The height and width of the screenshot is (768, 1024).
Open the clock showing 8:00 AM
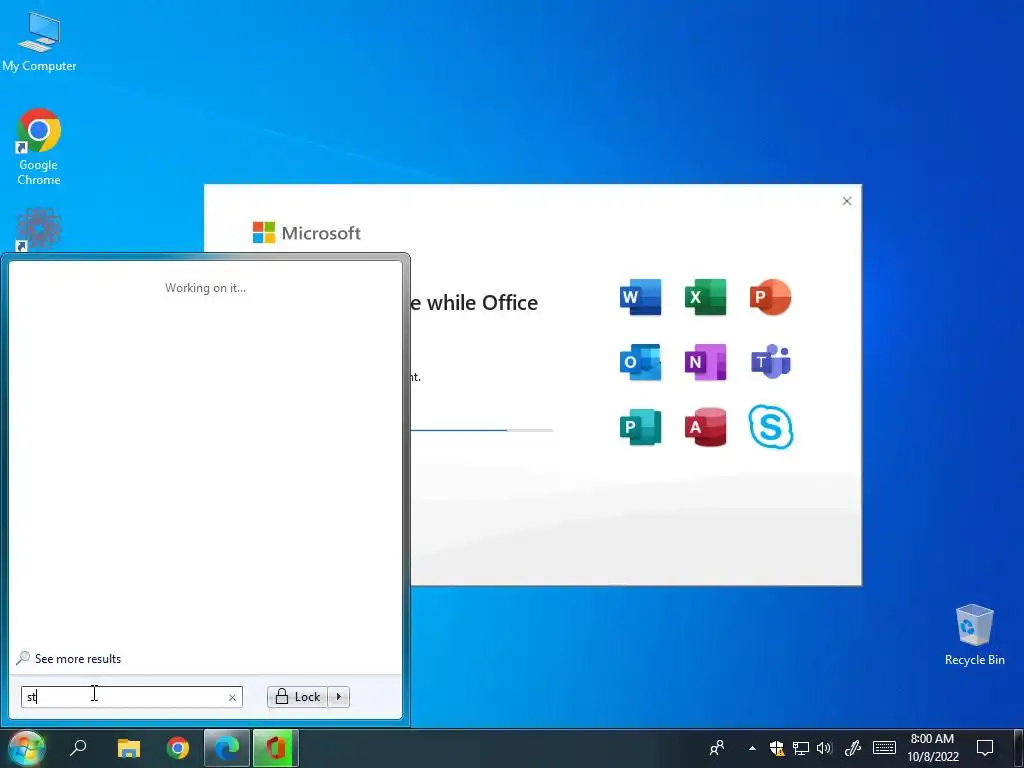coord(933,748)
